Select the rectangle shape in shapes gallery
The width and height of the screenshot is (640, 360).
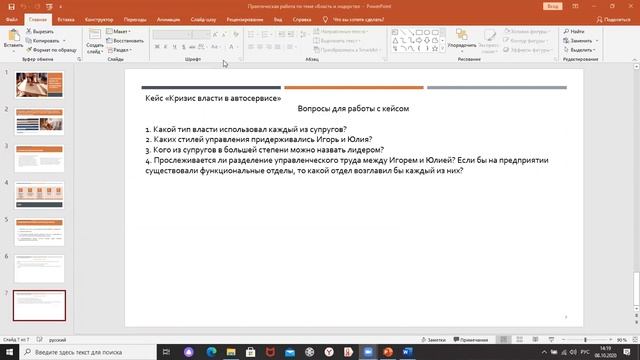tap(419, 32)
